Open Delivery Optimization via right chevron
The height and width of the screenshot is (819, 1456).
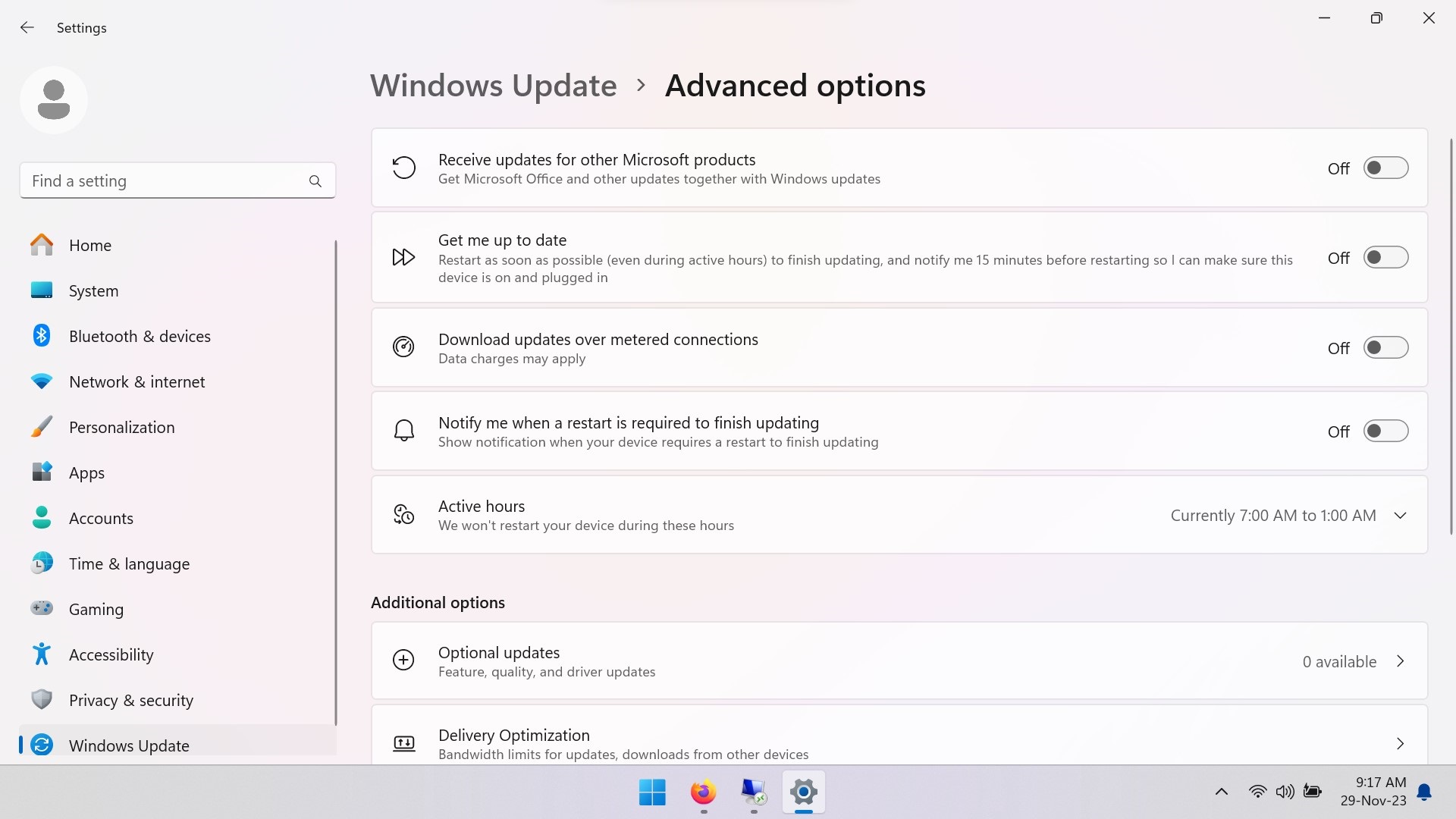point(1401,744)
